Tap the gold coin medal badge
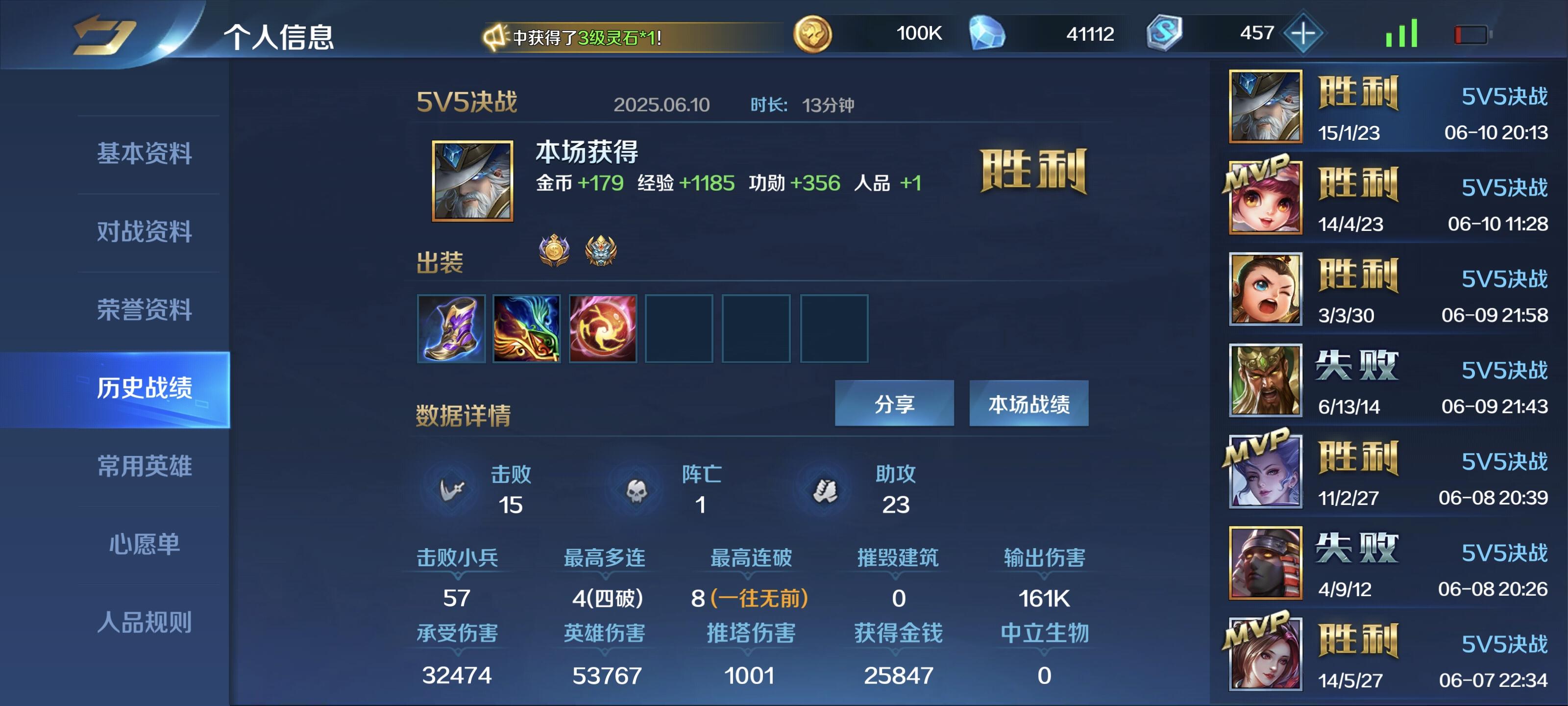1568x706 pixels. point(554,251)
